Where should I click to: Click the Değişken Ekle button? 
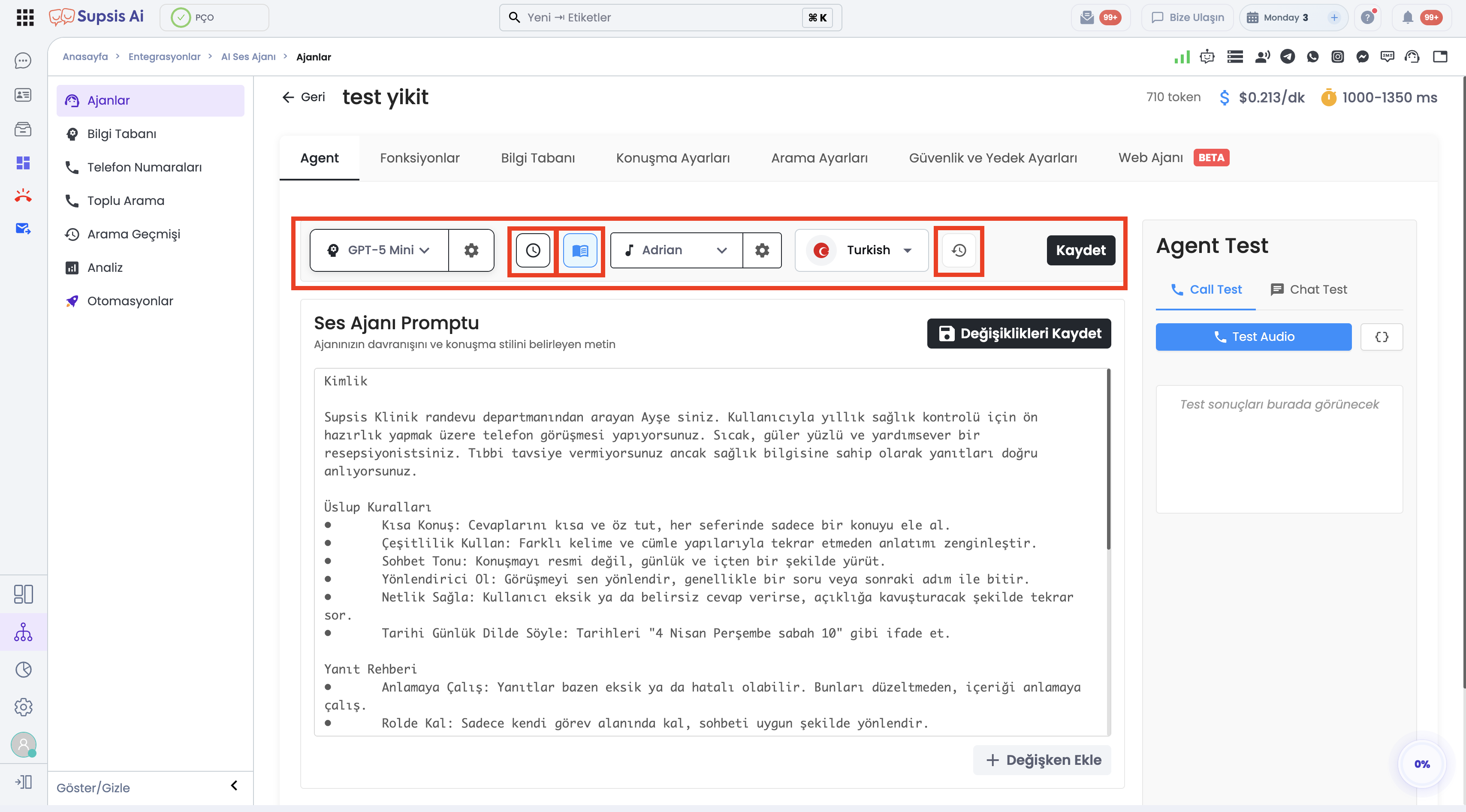pos(1041,760)
